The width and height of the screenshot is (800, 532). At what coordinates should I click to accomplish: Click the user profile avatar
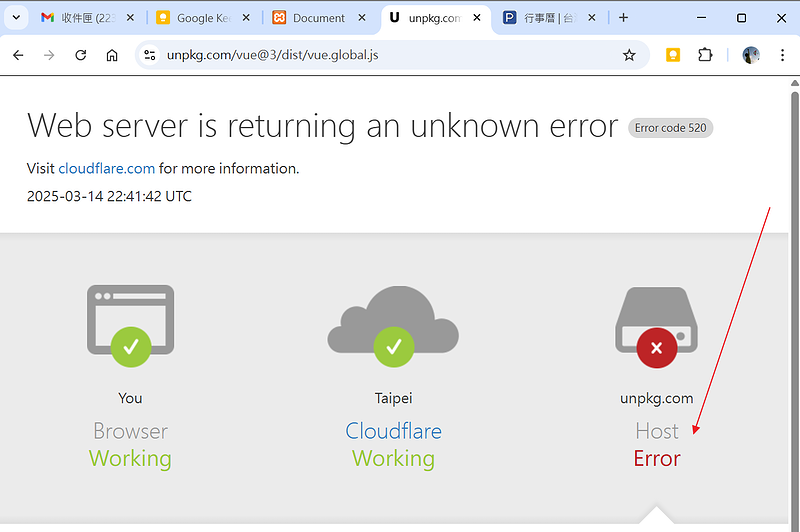click(x=750, y=56)
